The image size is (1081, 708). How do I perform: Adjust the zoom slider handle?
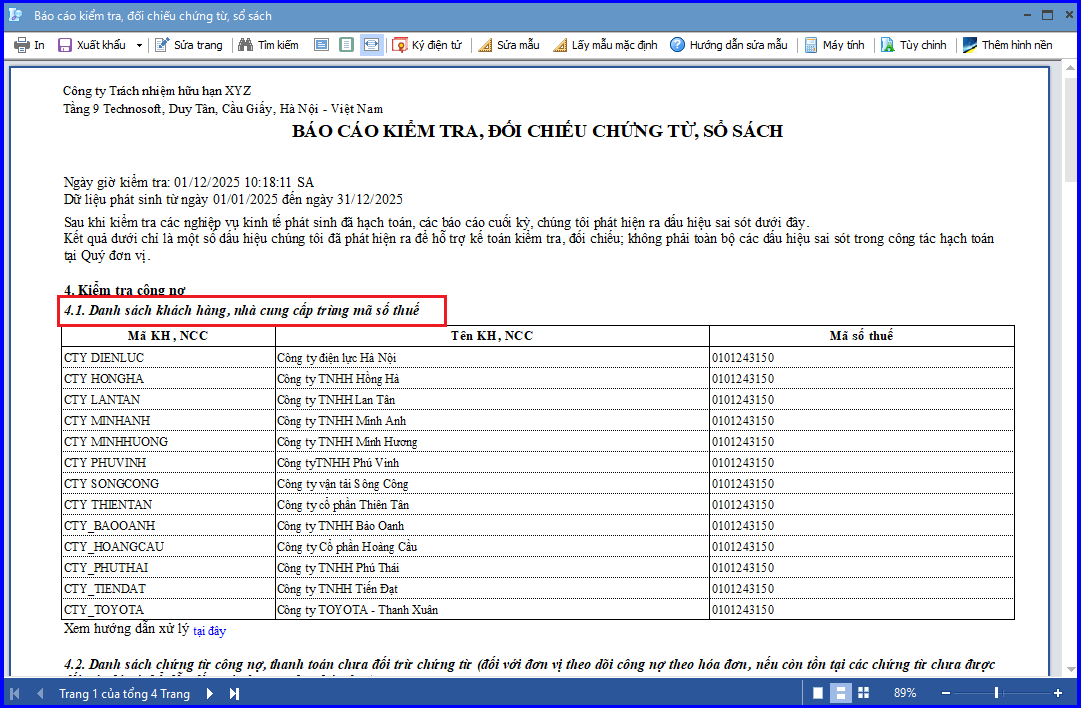[x=996, y=693]
